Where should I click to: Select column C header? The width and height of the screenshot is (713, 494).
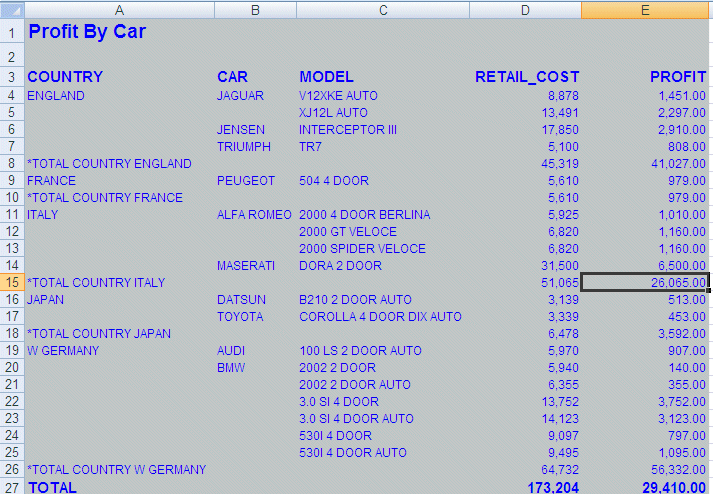click(x=383, y=10)
